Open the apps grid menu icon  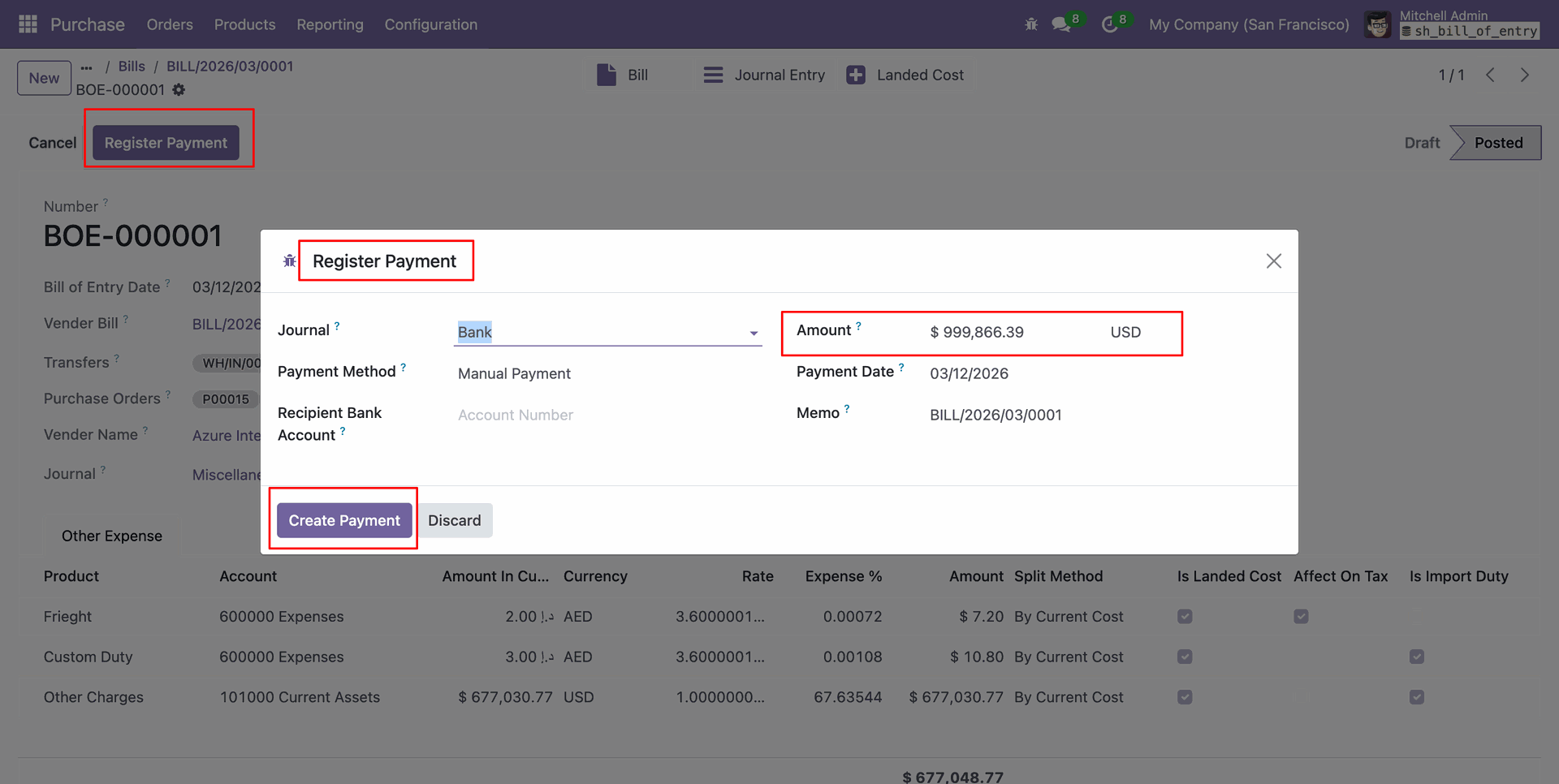click(x=28, y=24)
